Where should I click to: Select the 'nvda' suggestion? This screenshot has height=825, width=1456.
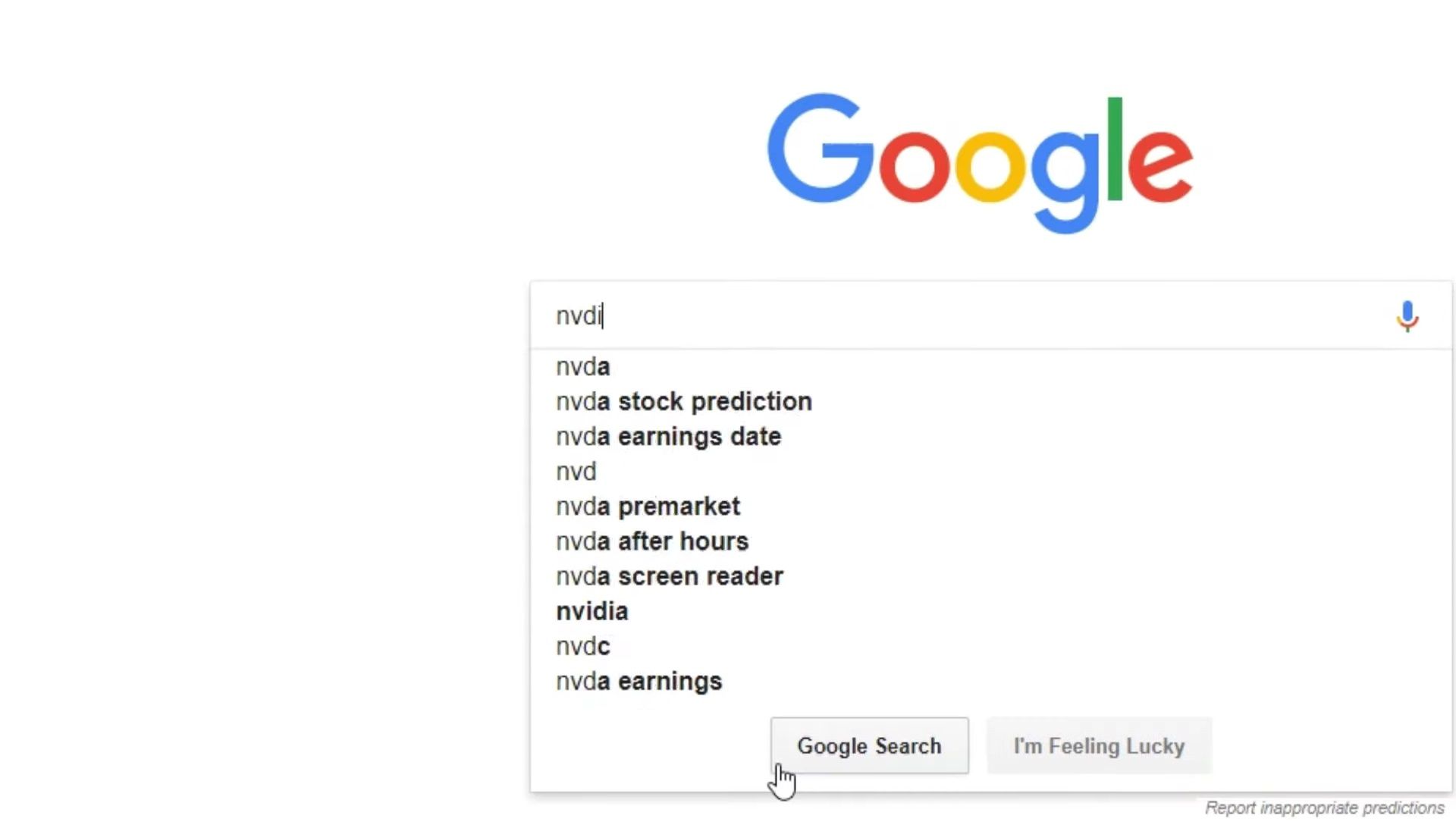pyautogui.click(x=990, y=367)
